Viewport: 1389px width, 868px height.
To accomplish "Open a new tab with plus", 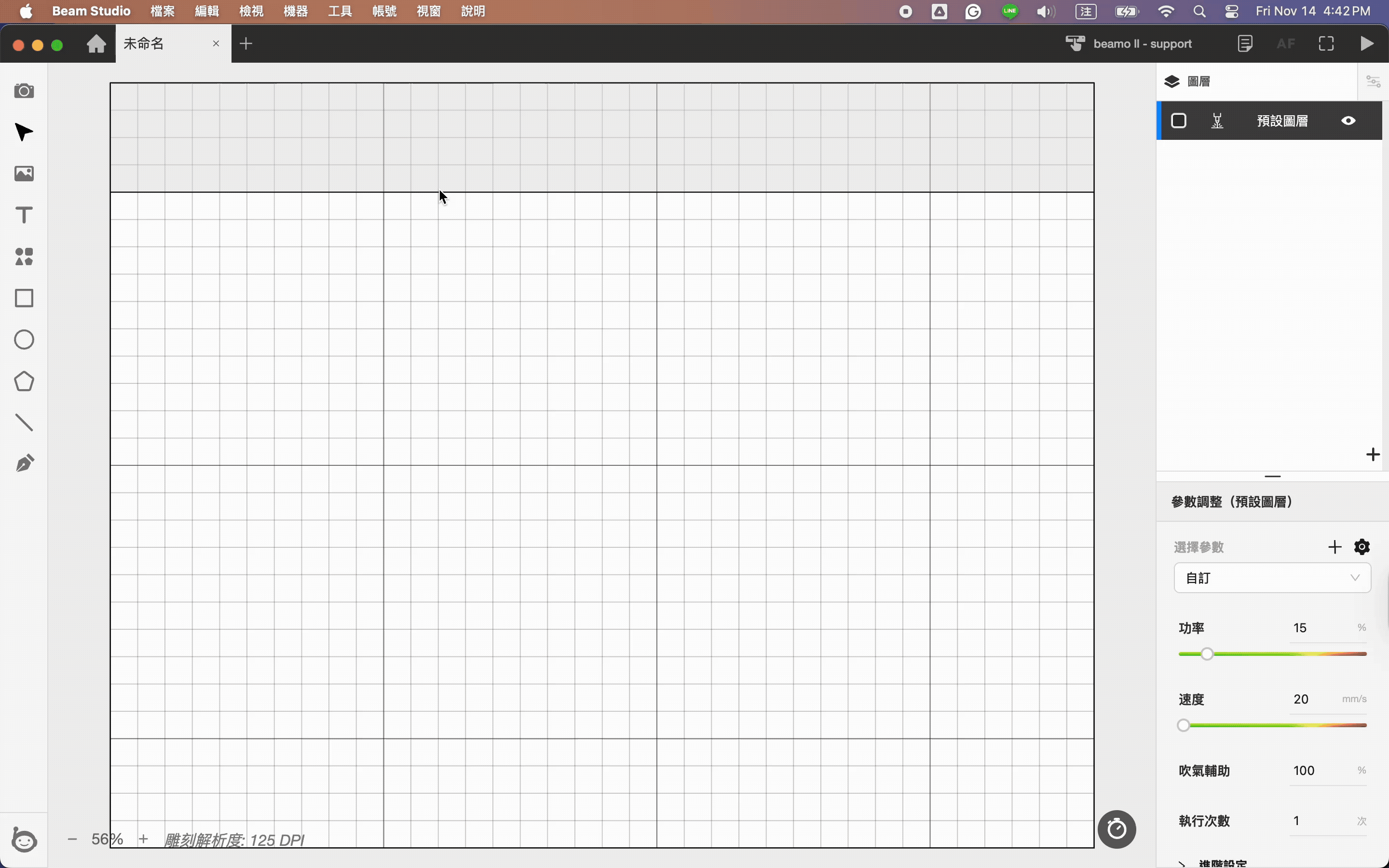I will (245, 43).
